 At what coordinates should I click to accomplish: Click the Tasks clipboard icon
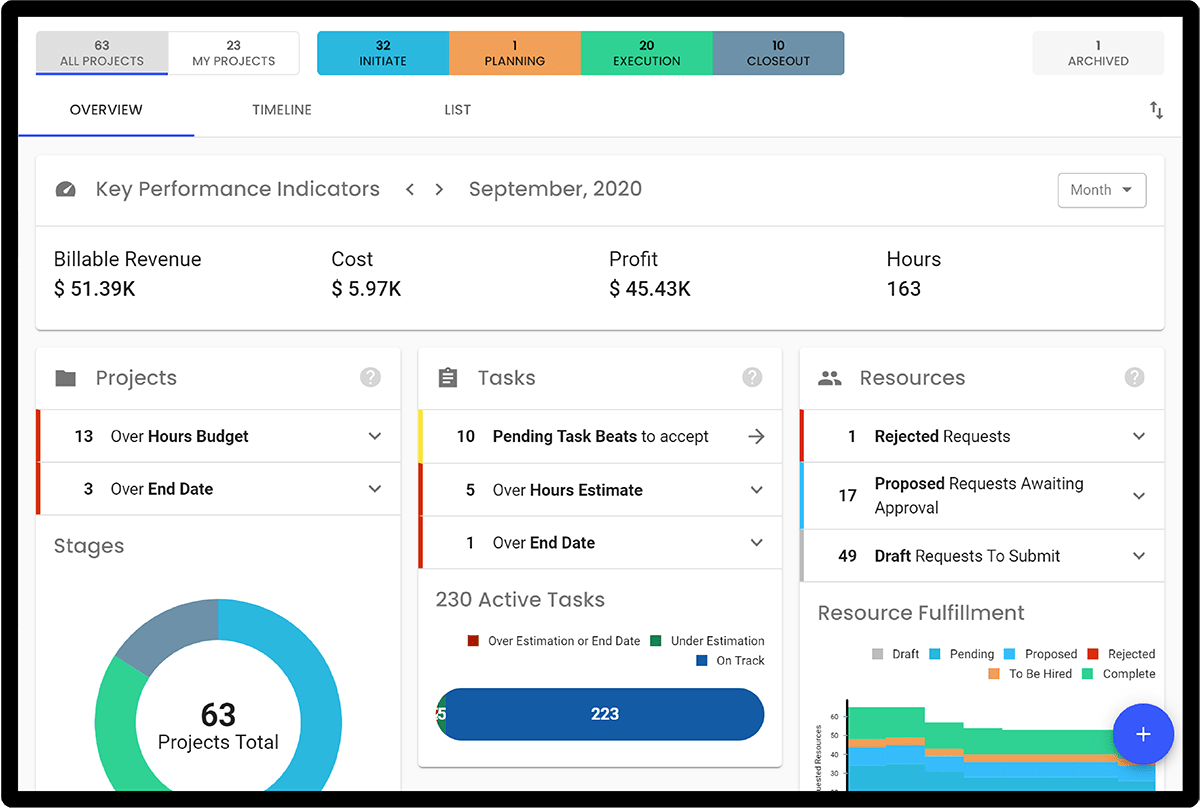click(x=448, y=378)
